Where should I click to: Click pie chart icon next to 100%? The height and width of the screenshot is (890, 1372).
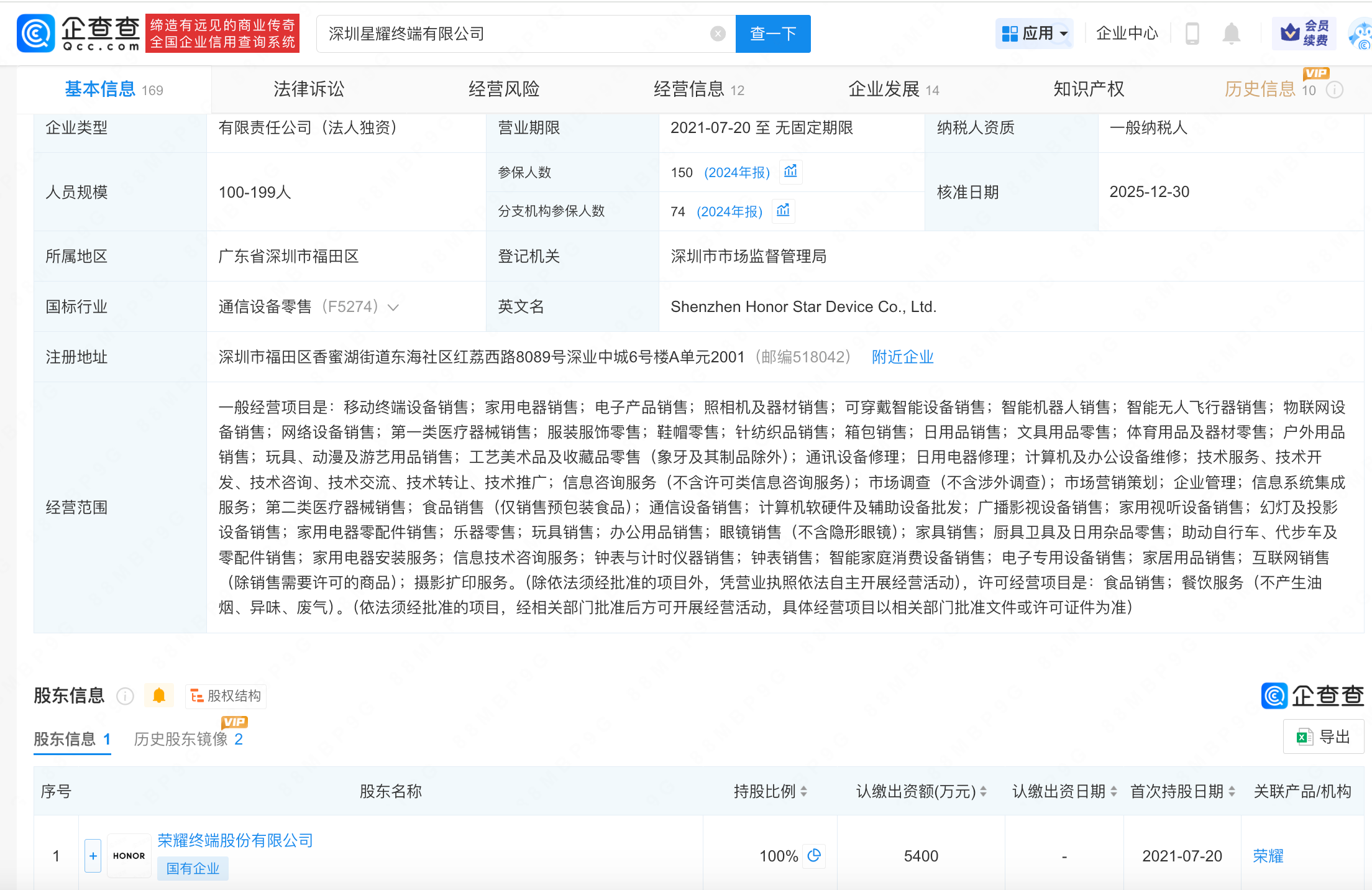814,855
